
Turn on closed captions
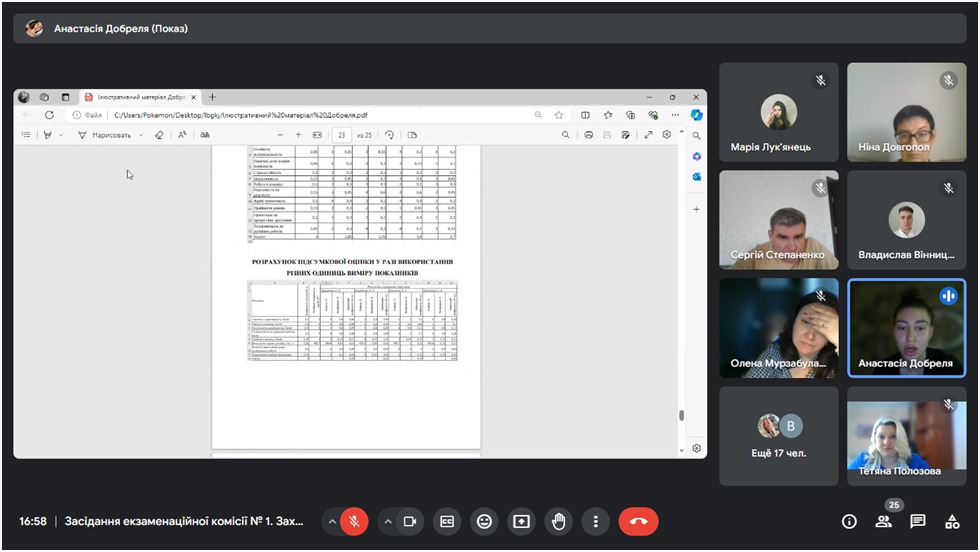448,521
